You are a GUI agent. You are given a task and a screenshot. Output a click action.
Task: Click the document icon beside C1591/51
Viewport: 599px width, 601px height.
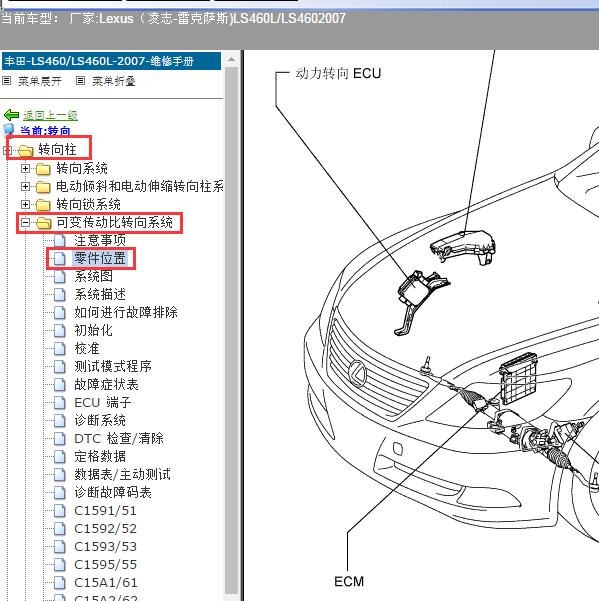[x=59, y=511]
